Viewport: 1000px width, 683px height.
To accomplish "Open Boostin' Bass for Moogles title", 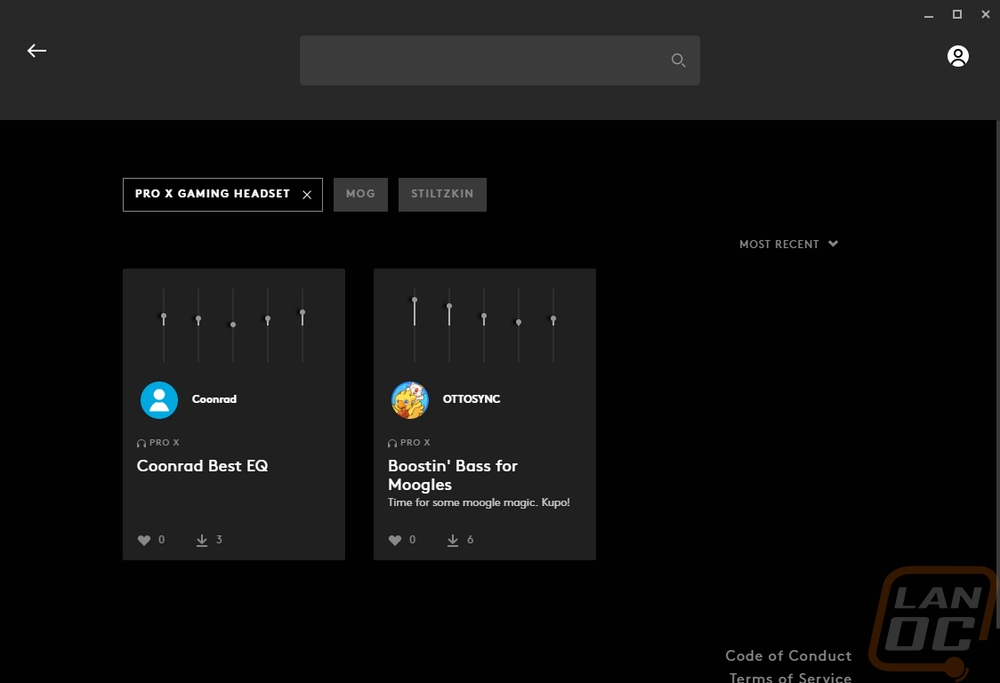I will [453, 475].
